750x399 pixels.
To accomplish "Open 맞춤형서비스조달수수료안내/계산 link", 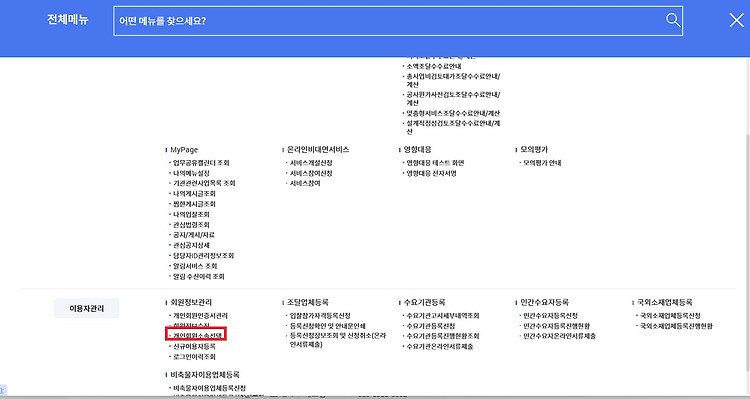I will click(453, 113).
